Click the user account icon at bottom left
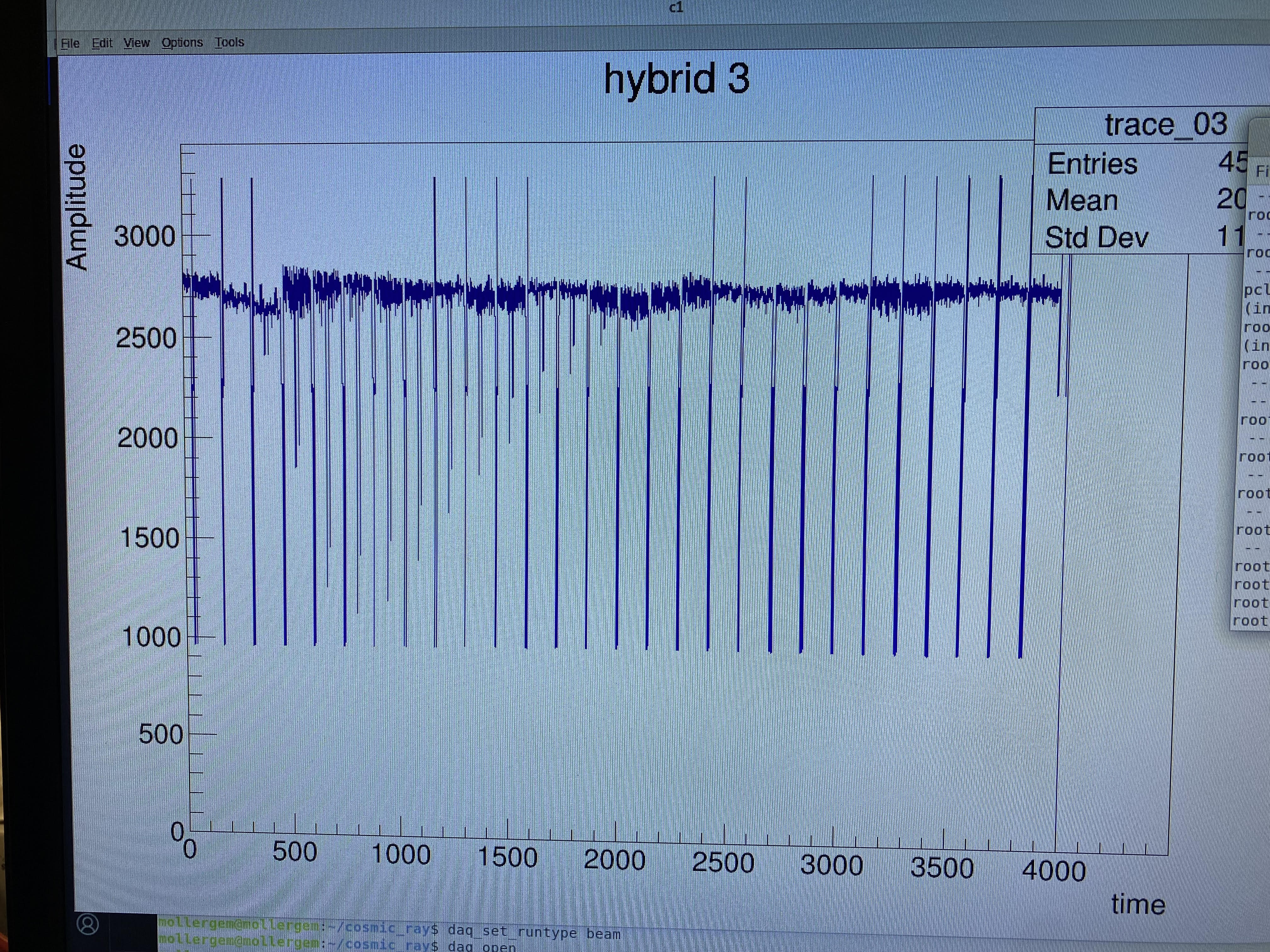Viewport: 1270px width, 952px height. 88,925
